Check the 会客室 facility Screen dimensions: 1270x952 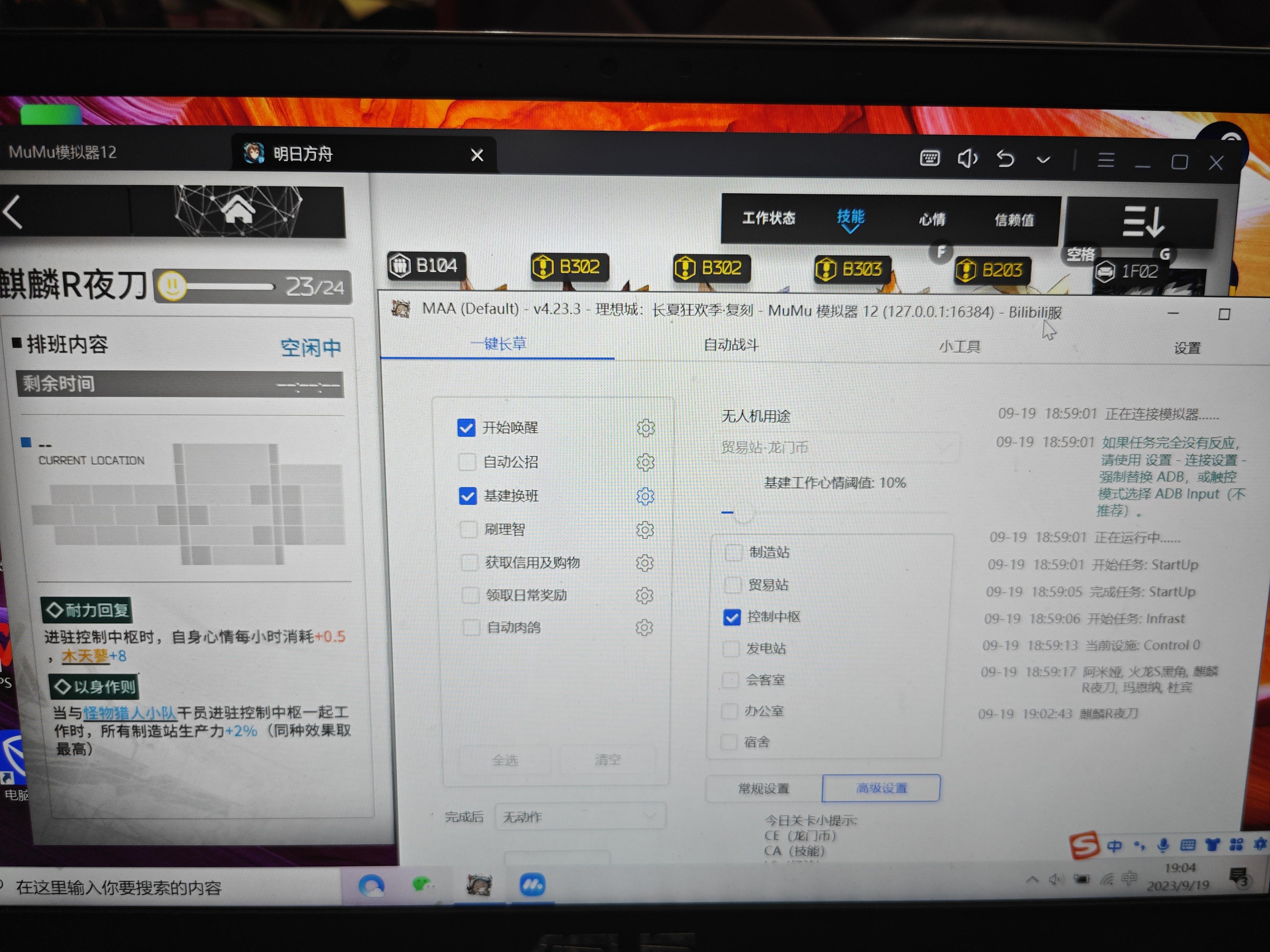(x=730, y=680)
